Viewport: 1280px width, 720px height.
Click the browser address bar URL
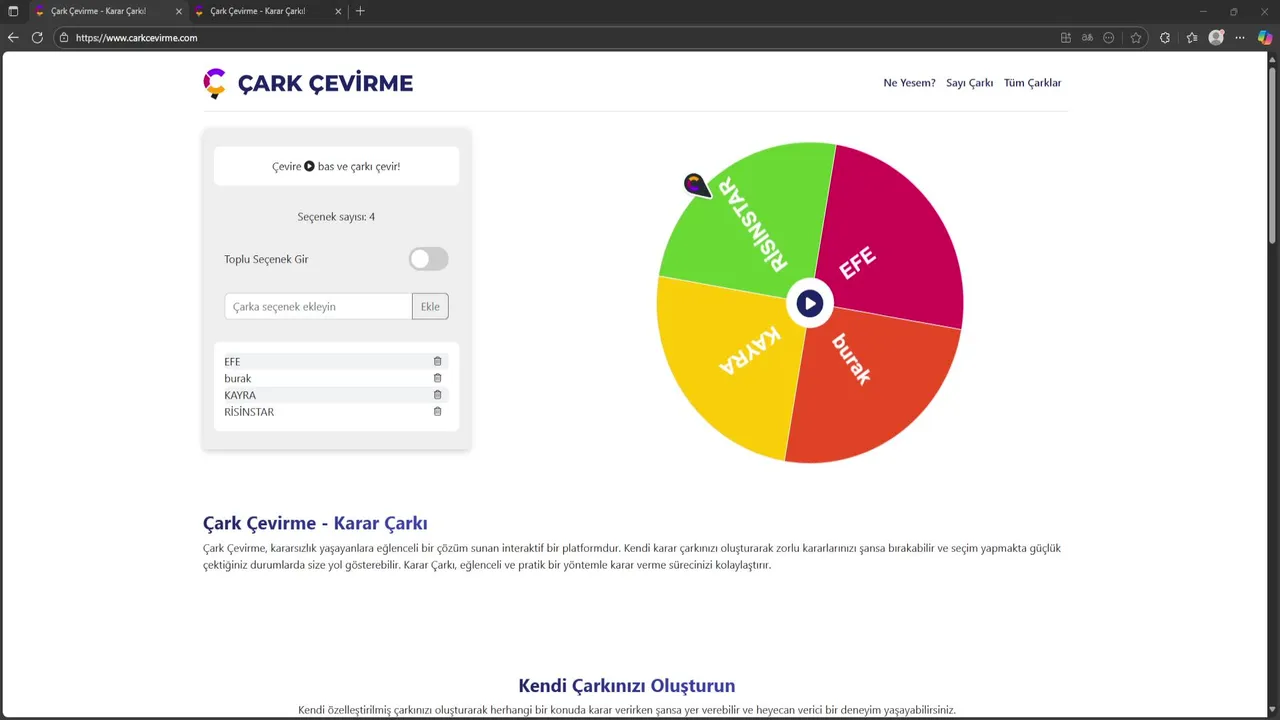(137, 38)
